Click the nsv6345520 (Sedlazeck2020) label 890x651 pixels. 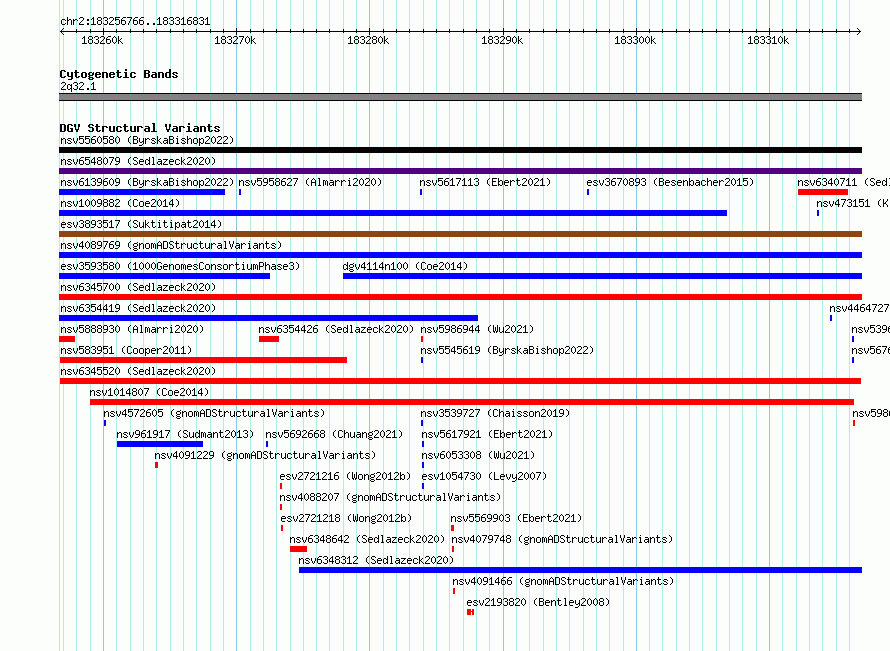click(x=138, y=371)
